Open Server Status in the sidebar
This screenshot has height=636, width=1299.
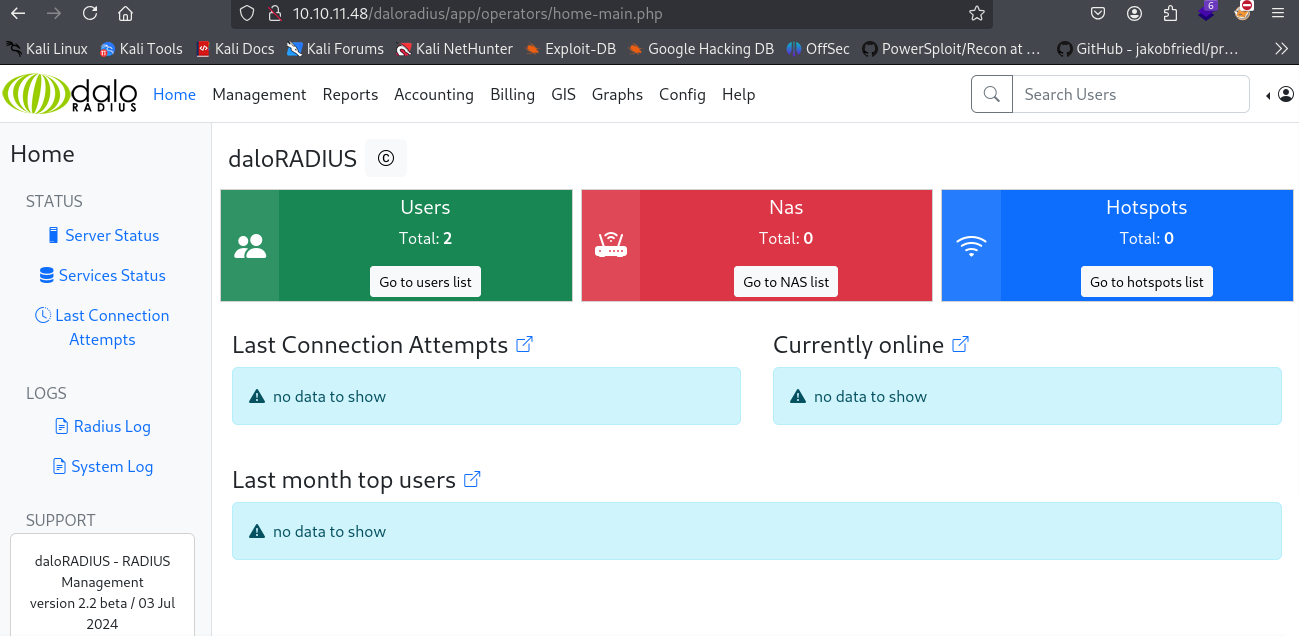[x=103, y=235]
